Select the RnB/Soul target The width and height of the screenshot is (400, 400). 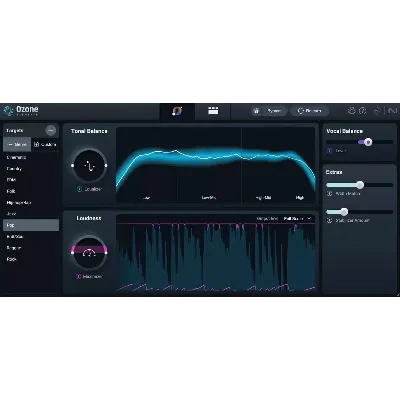click(x=31, y=236)
